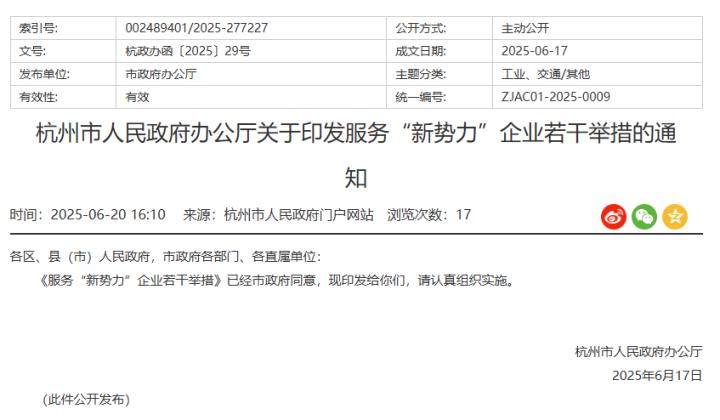Select creation date 2025-06-17 cell

pos(597,51)
